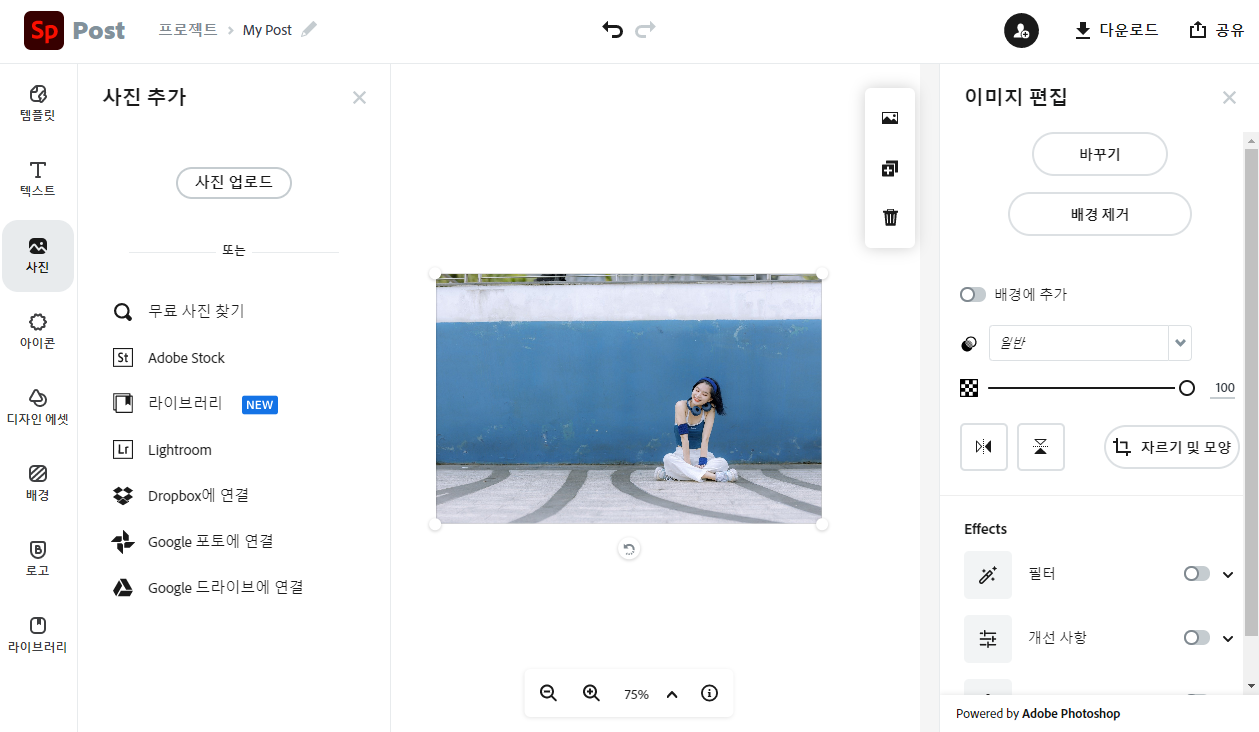Image resolution: width=1259 pixels, height=732 pixels.
Task: Click the scroll down arrow in right panel
Action: coord(1251,686)
